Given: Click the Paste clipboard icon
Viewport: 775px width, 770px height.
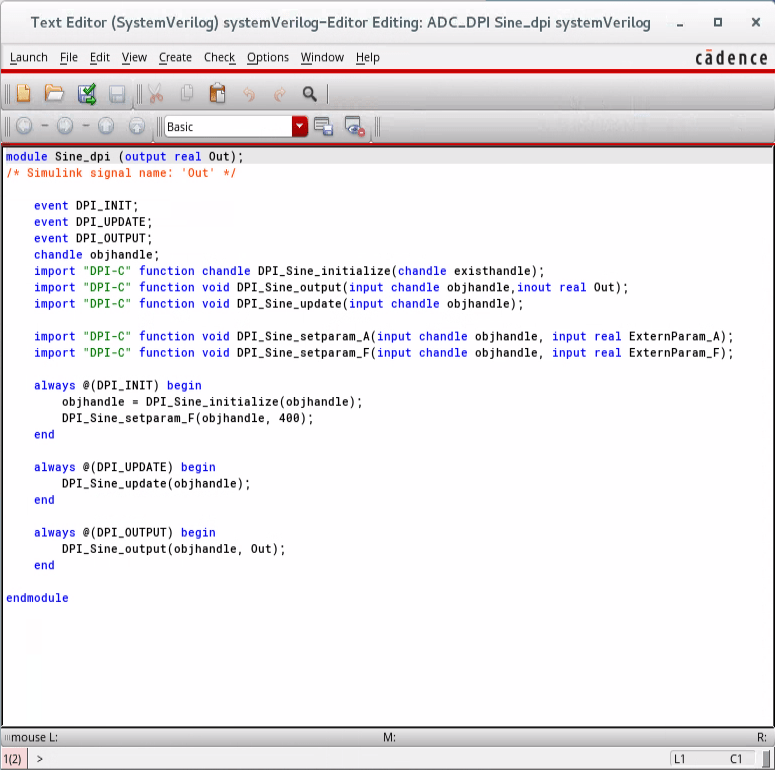Looking at the screenshot, I should (x=217, y=94).
